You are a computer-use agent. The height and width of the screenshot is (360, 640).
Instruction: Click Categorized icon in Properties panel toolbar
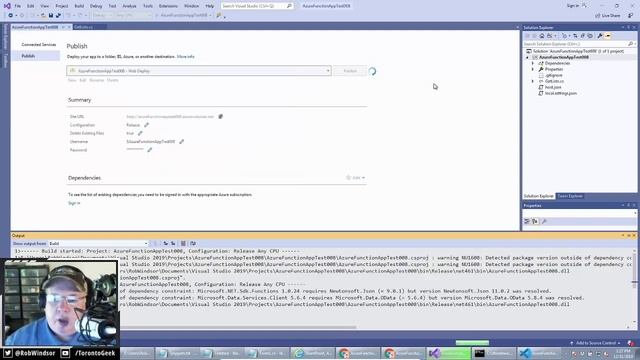(x=527, y=221)
